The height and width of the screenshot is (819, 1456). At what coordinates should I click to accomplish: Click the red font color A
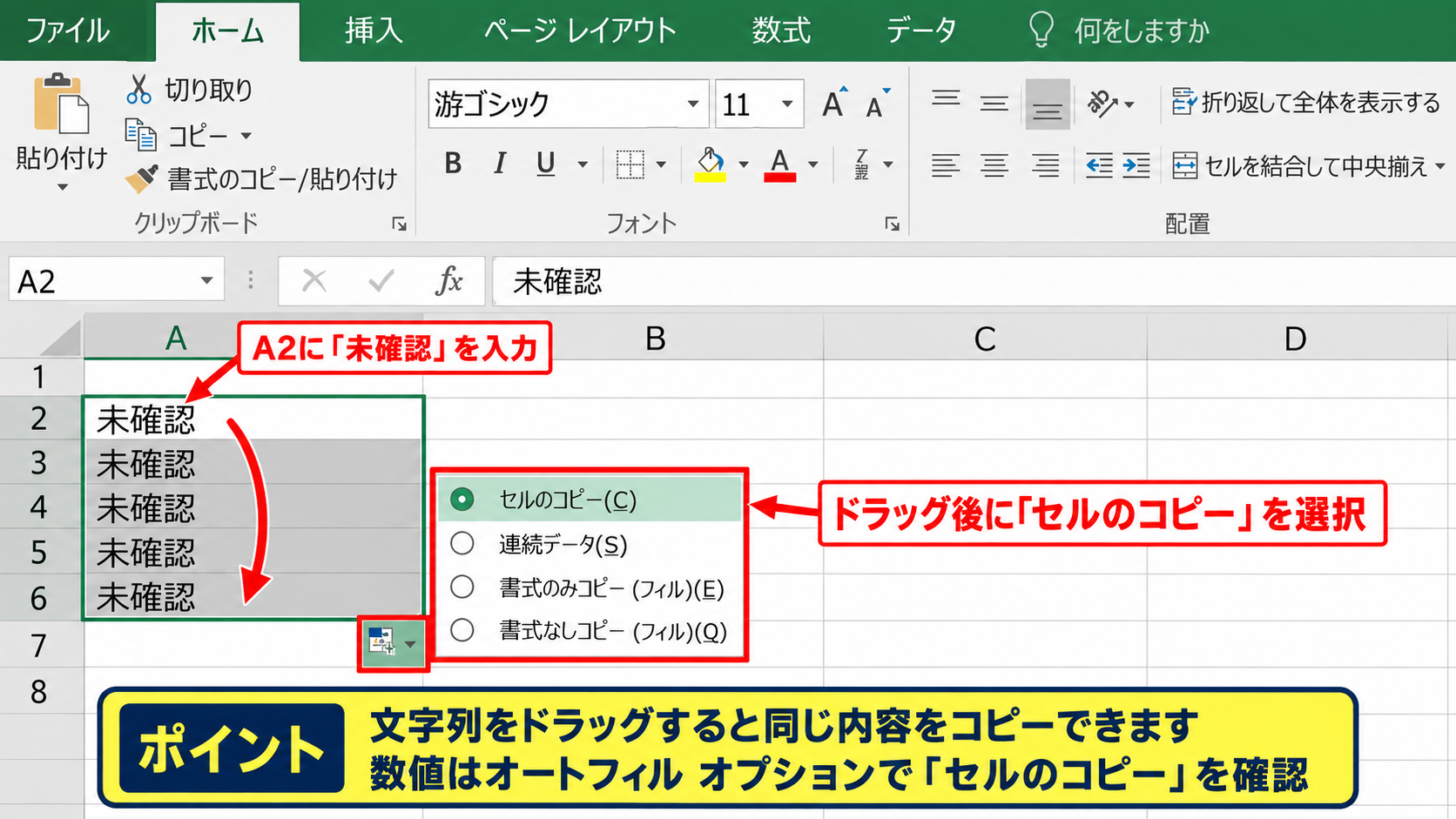click(780, 164)
